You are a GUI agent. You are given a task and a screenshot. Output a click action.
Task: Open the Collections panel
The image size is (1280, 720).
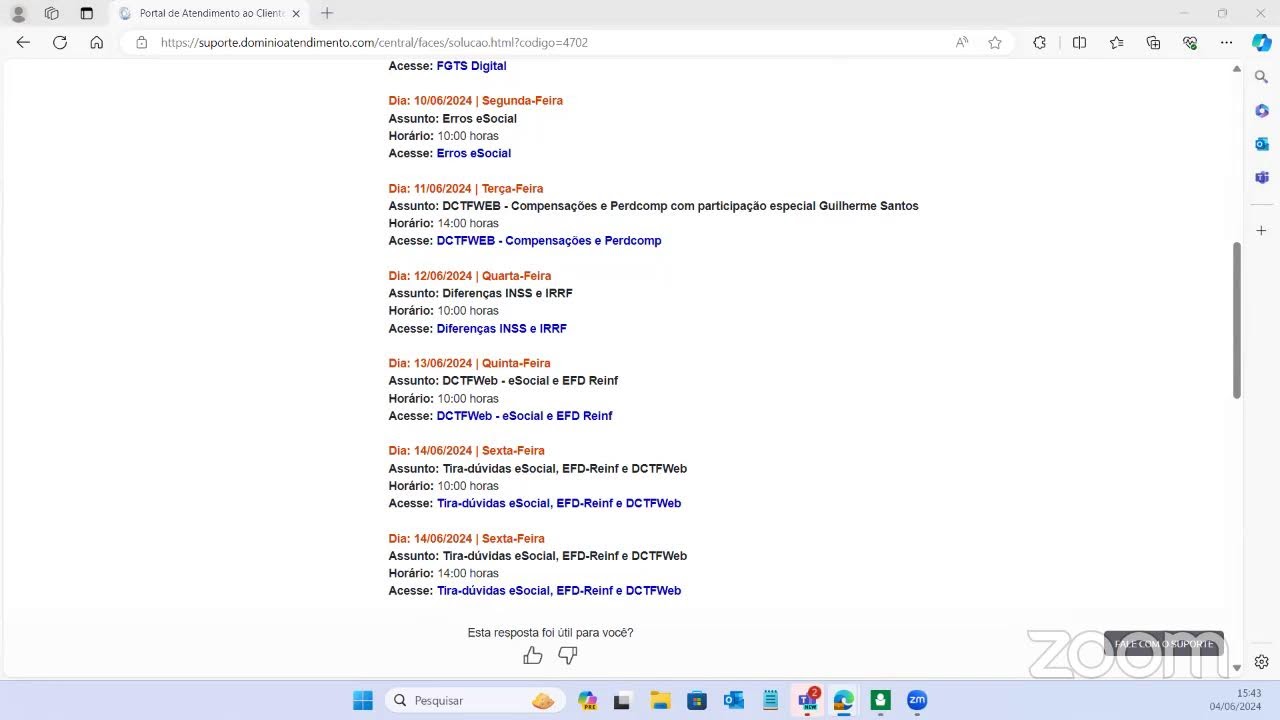[1154, 43]
